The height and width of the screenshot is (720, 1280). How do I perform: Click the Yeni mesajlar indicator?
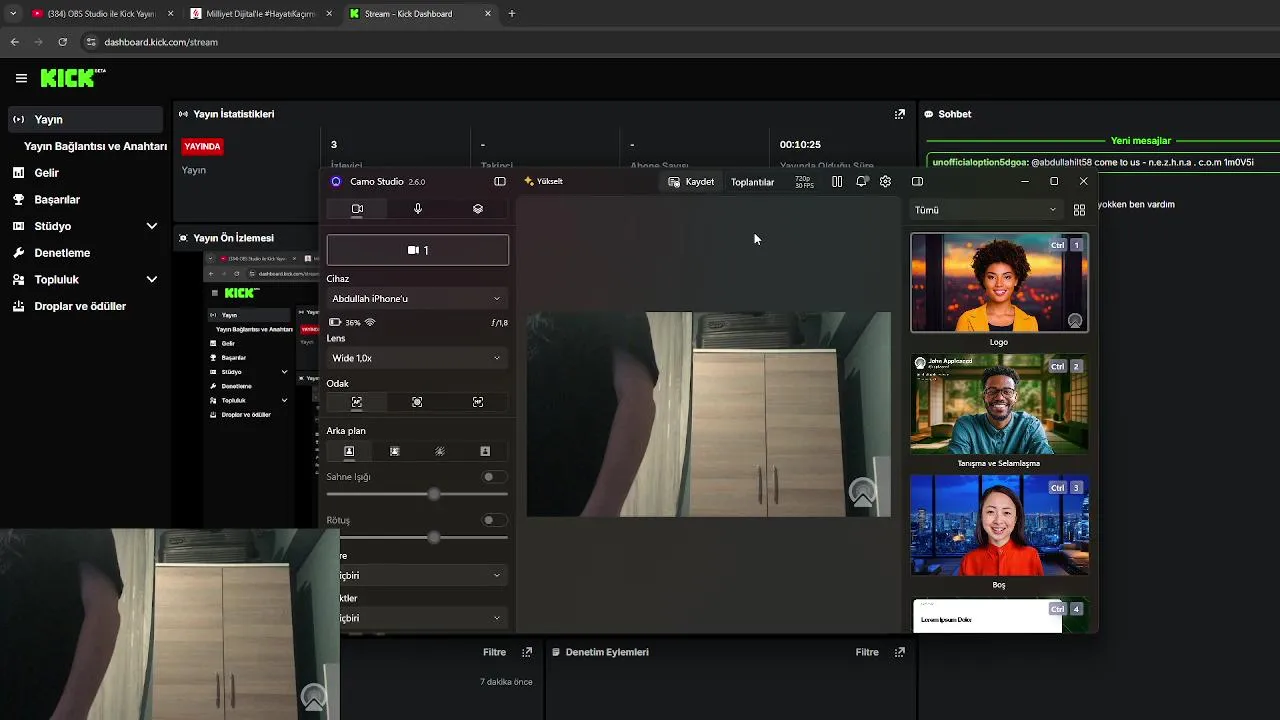click(1140, 141)
